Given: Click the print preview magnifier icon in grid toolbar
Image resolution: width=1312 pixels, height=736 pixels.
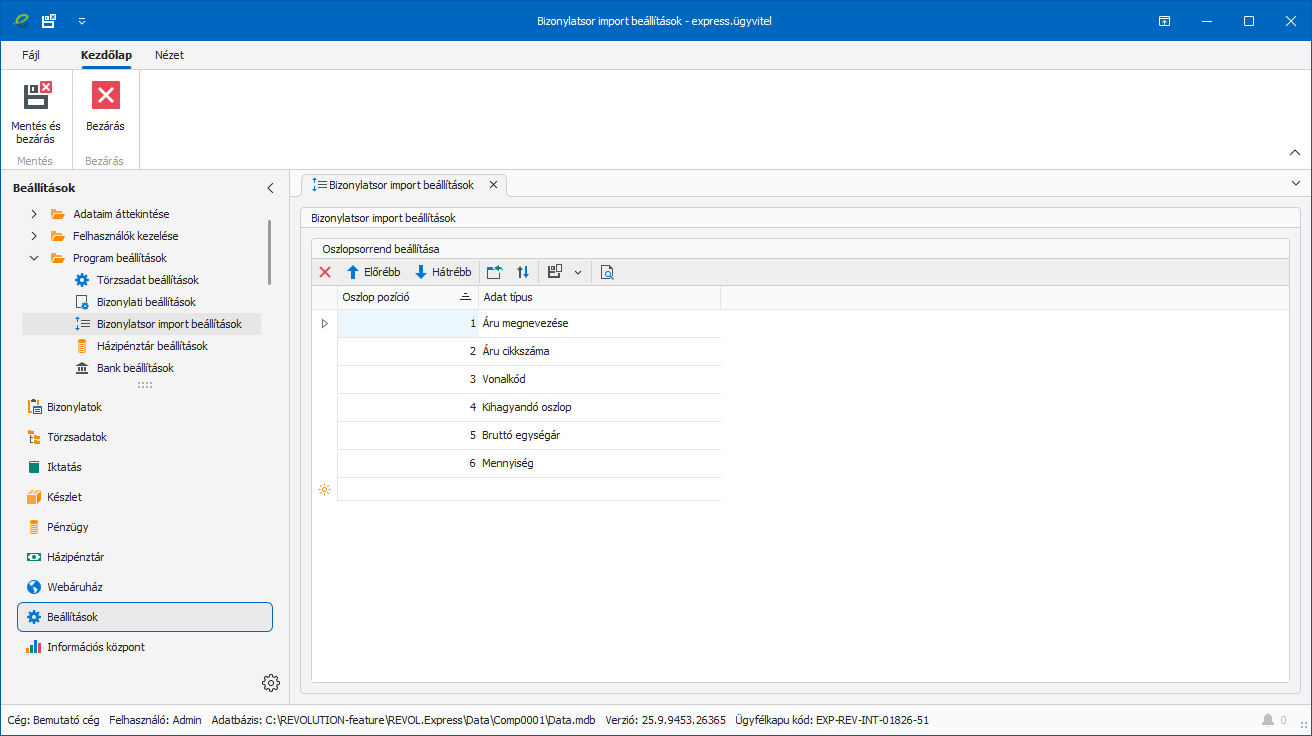Looking at the screenshot, I should [x=606, y=272].
